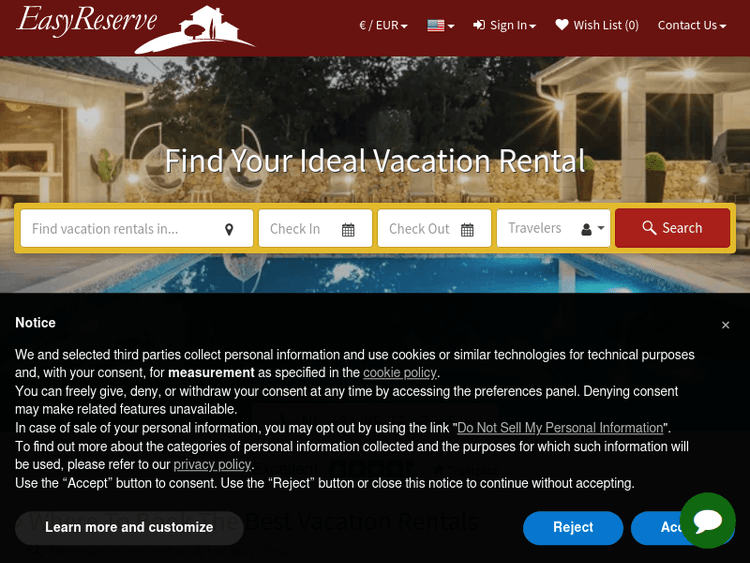Reject cookies with the Reject button
The image size is (750, 563).
pyautogui.click(x=573, y=527)
